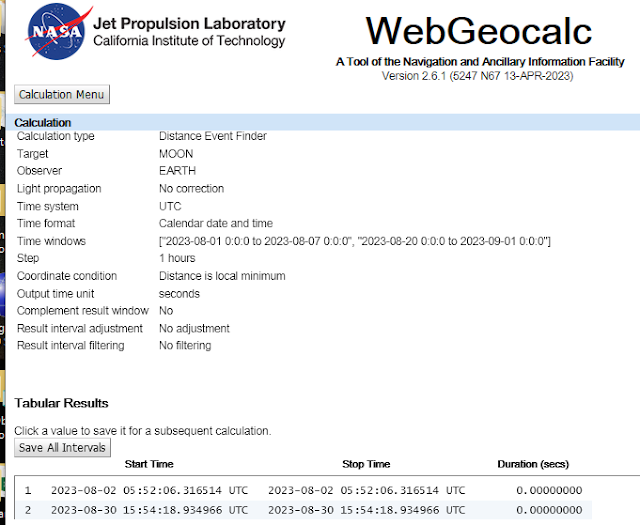Screen dimensions: 640x525
Task: Click row number 1 in results
Action: [28, 490]
